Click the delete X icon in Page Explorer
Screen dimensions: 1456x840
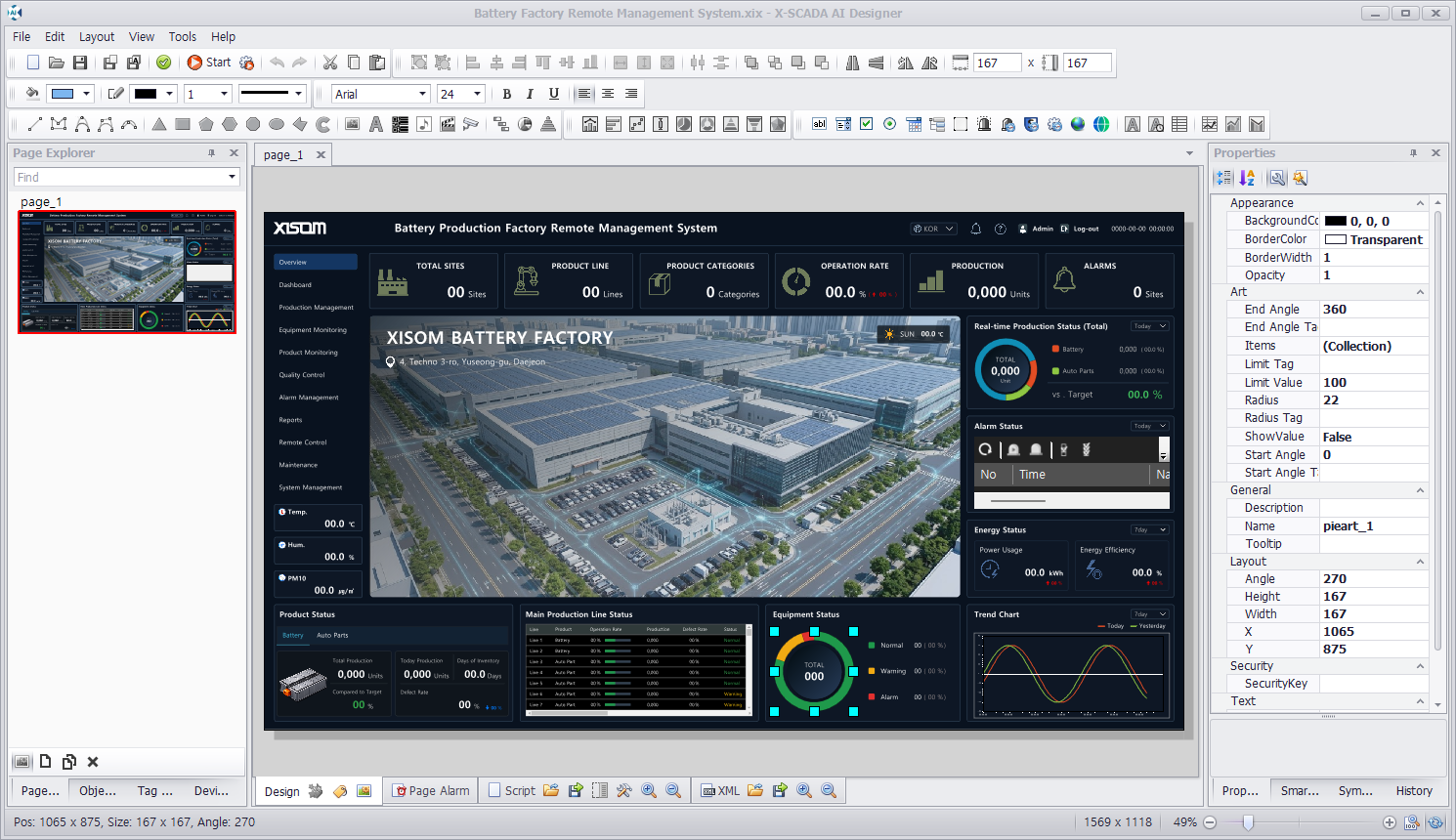[x=93, y=762]
